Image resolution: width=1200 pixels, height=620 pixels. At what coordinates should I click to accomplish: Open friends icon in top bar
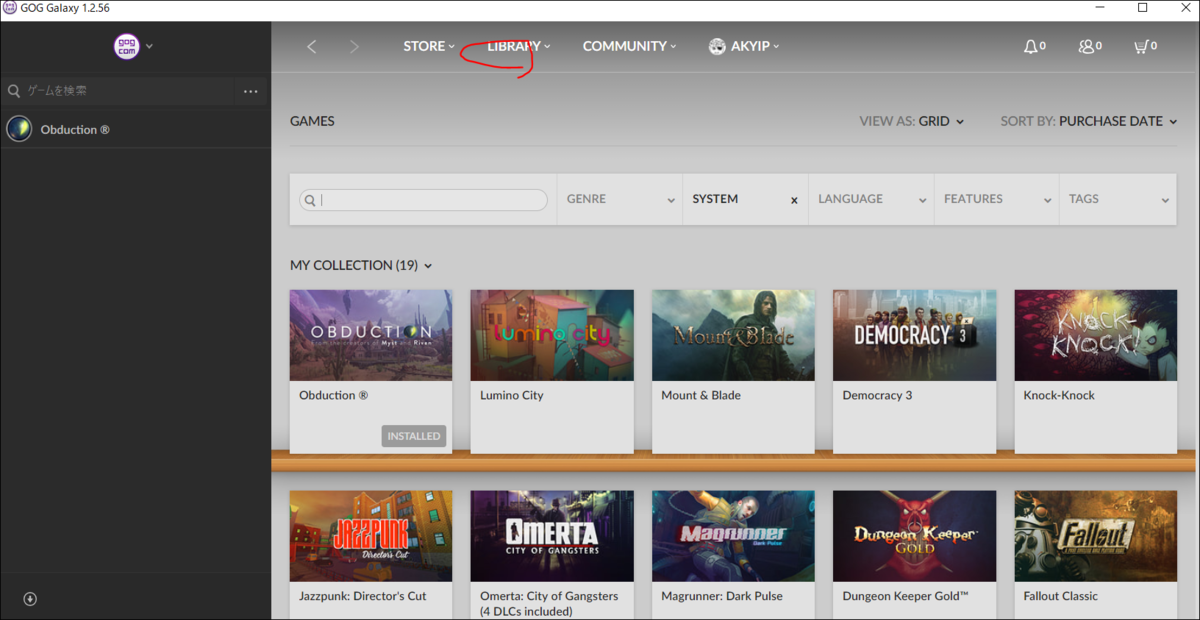click(x=1086, y=46)
